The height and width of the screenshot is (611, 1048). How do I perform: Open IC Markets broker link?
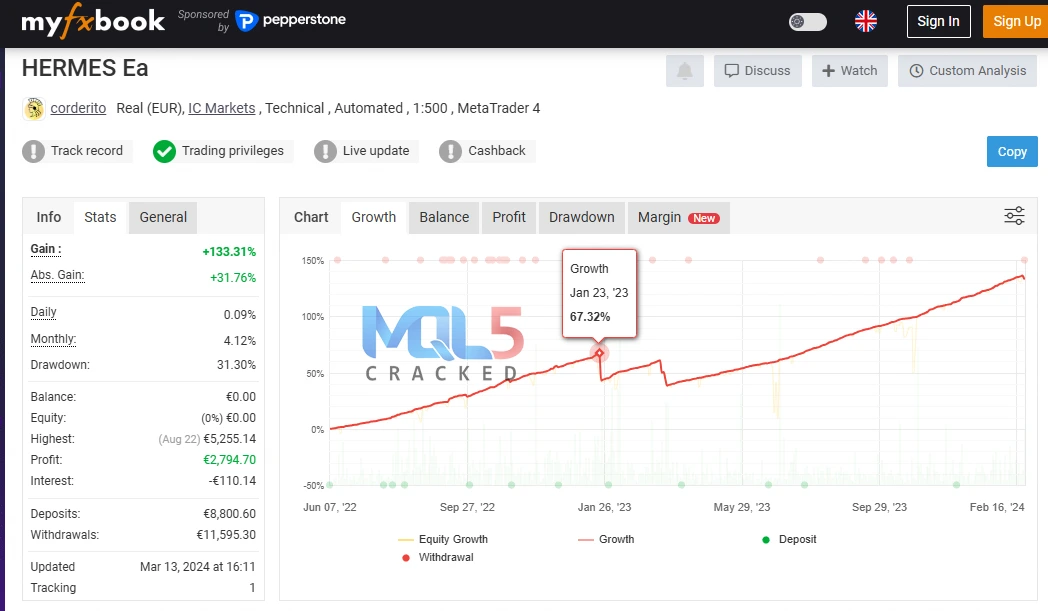(x=222, y=108)
